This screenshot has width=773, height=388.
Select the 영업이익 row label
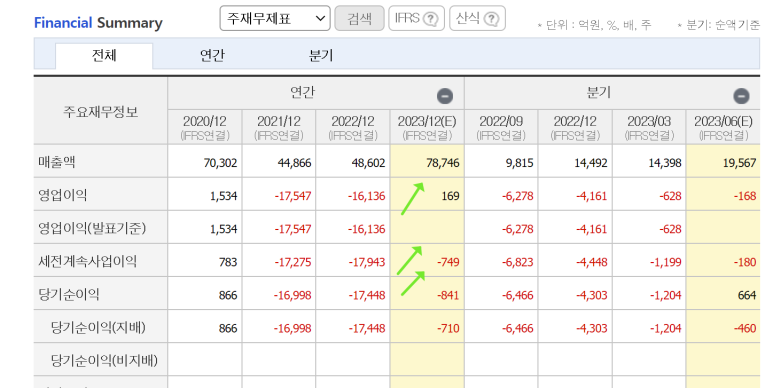[x=63, y=195]
